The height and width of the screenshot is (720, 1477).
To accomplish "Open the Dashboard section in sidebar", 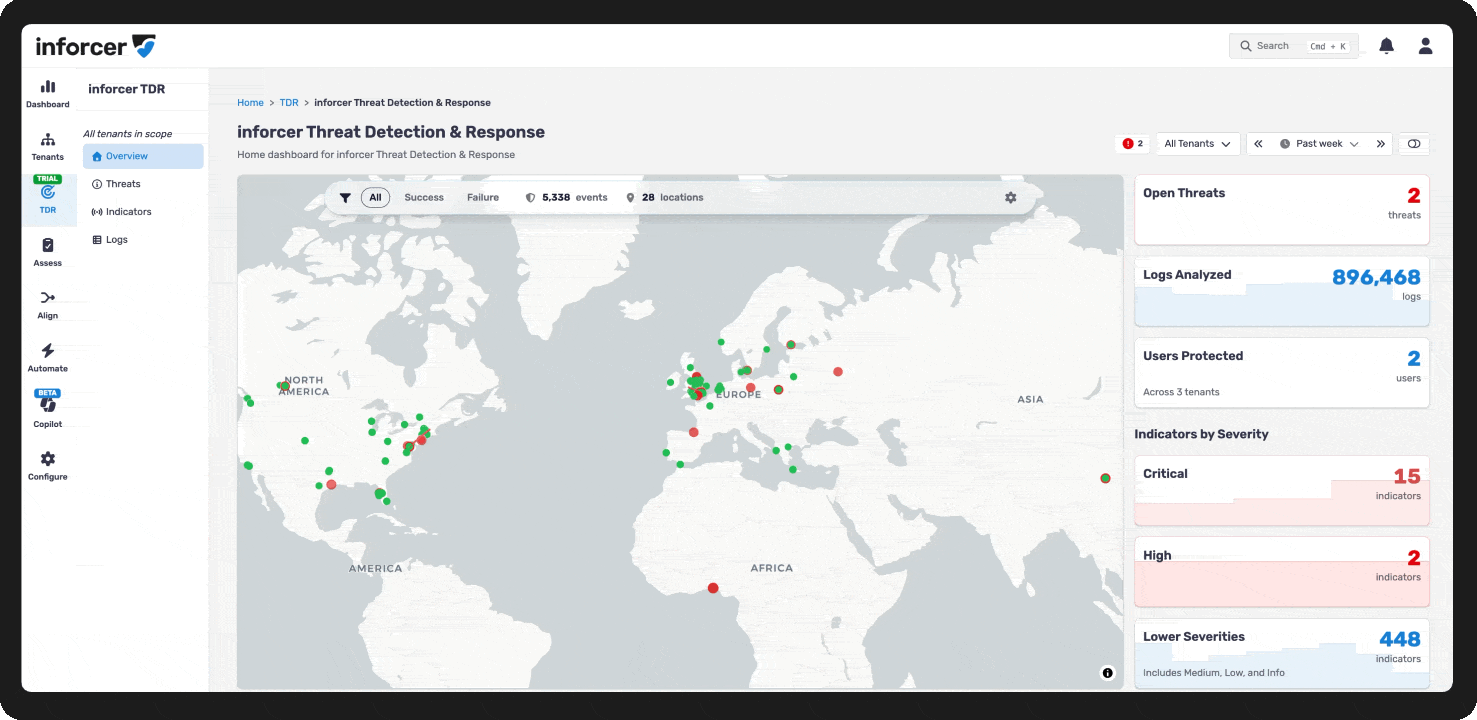I will (48, 94).
